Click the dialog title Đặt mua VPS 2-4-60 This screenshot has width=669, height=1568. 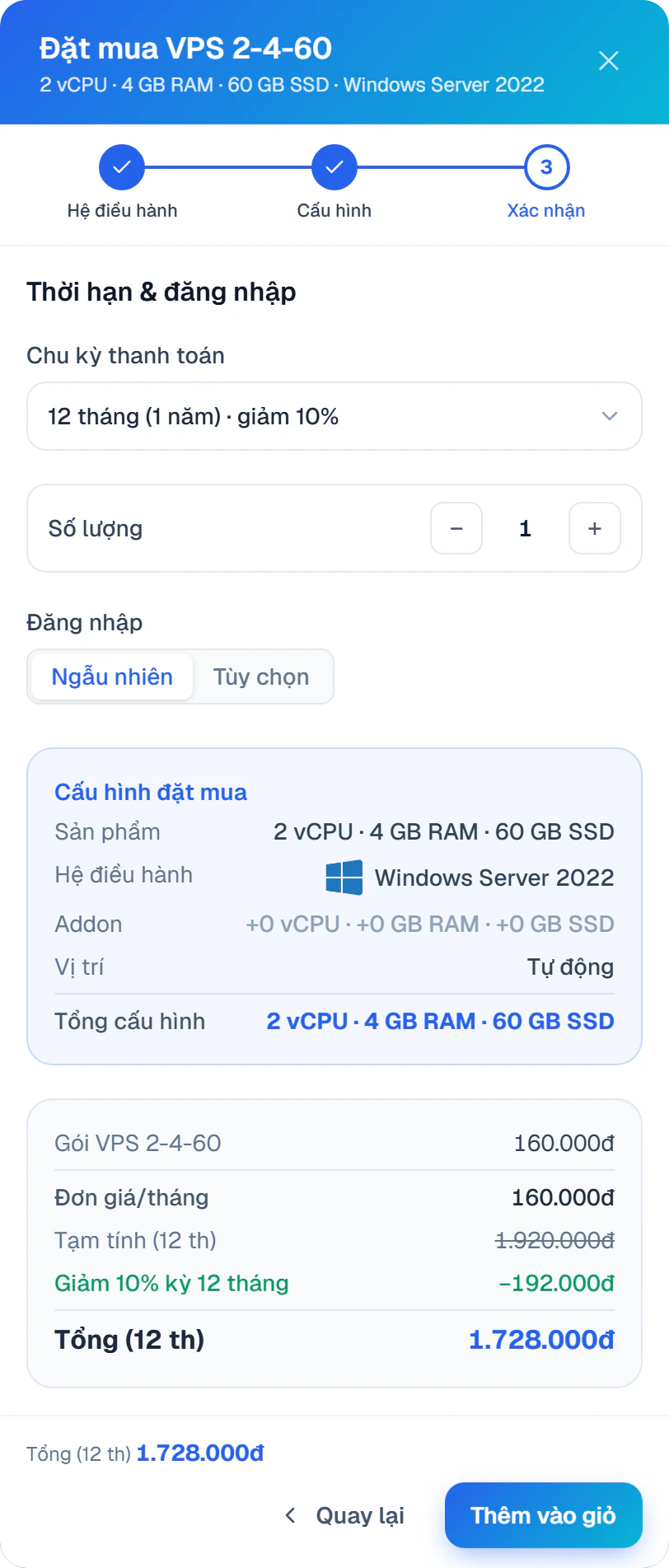point(185,49)
